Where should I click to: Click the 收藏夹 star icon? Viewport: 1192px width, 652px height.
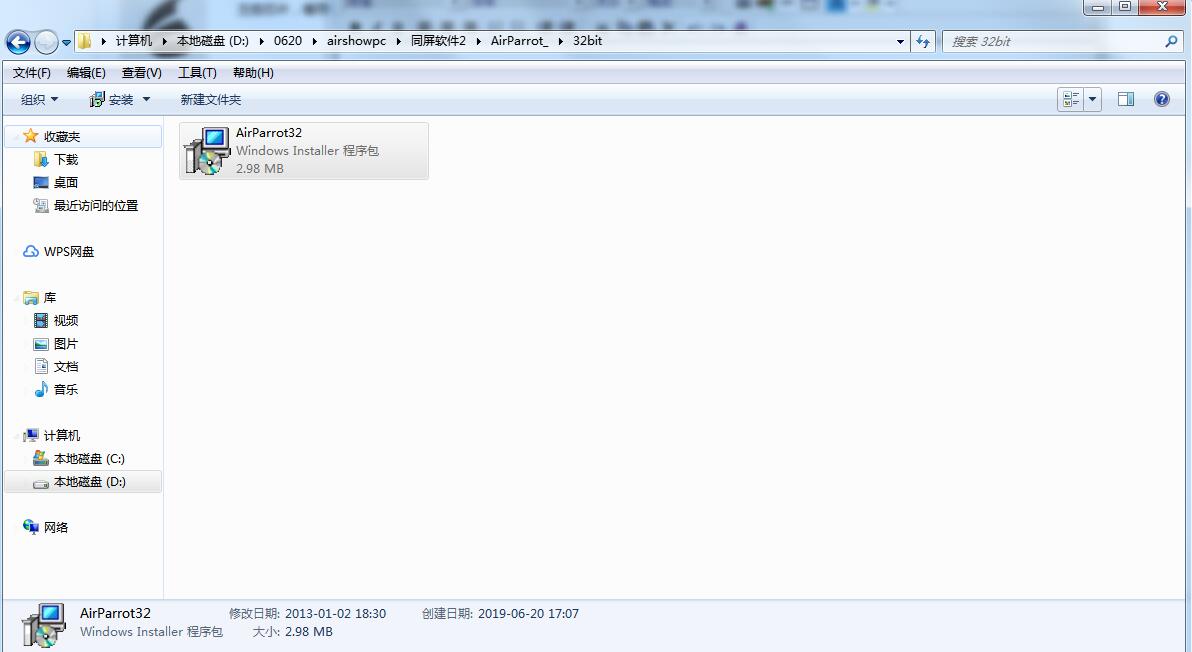30,136
